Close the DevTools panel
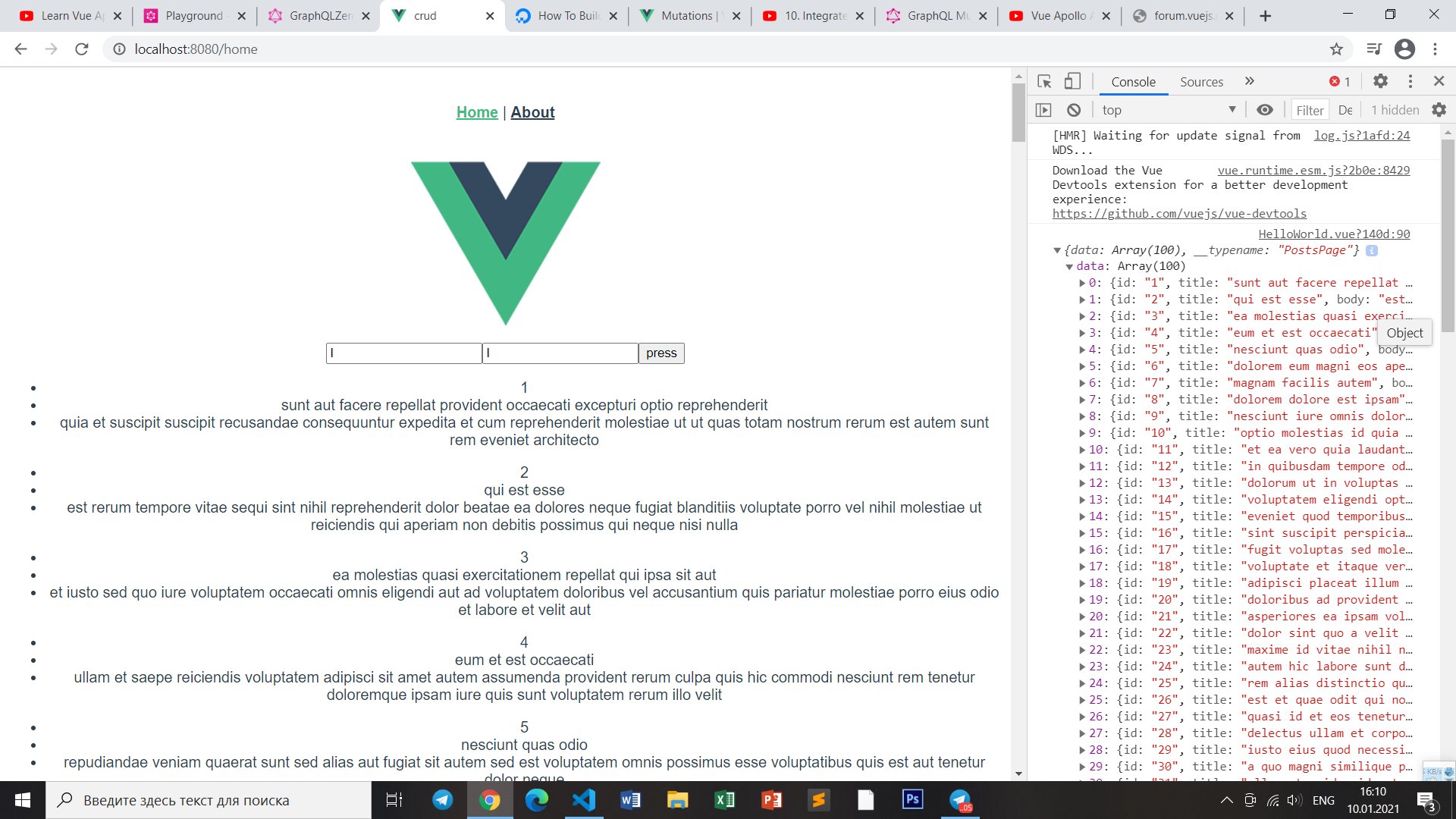Screen dimensions: 1456x819 tap(1439, 81)
